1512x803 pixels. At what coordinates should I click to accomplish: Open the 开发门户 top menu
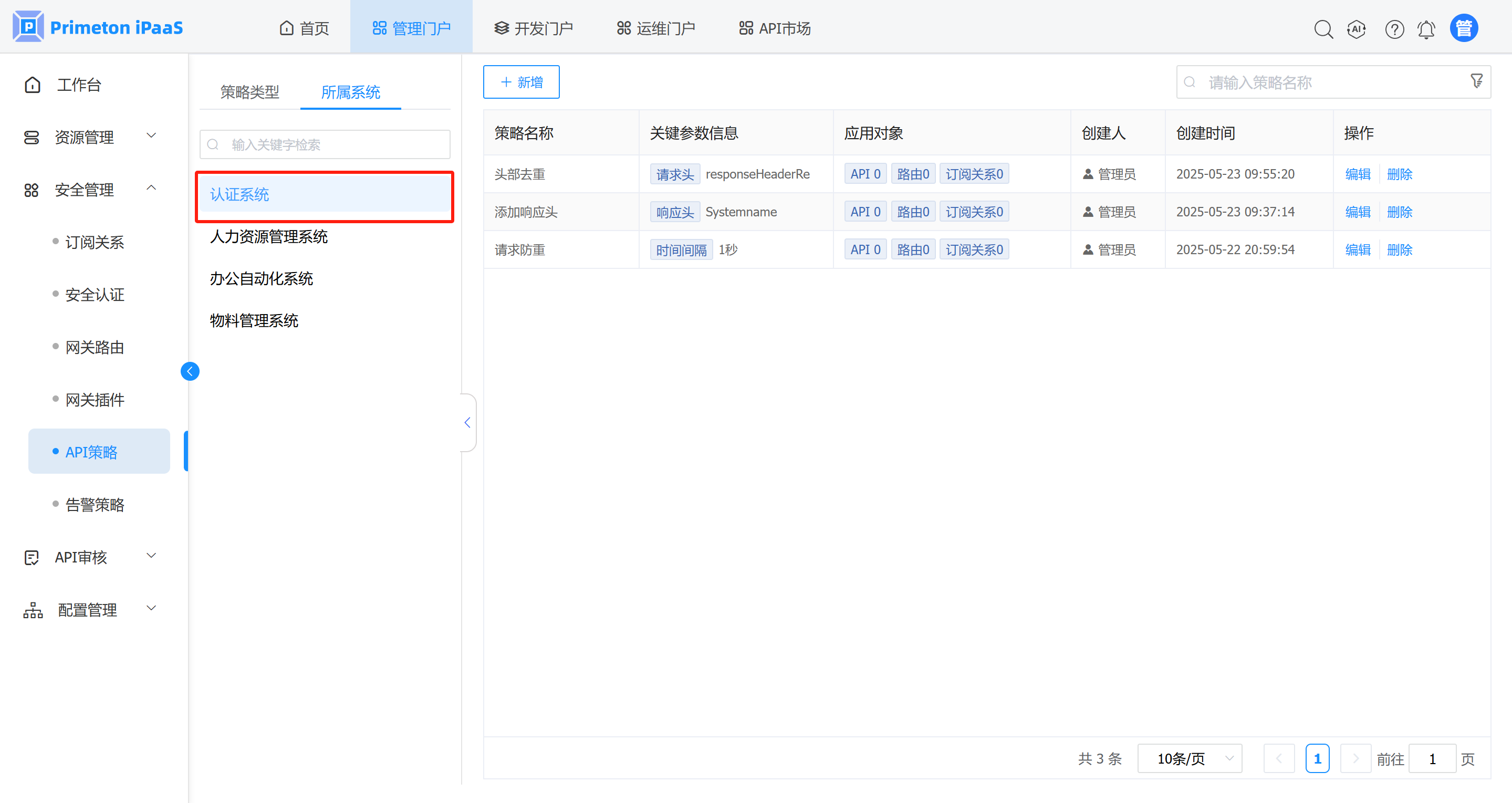tap(534, 28)
